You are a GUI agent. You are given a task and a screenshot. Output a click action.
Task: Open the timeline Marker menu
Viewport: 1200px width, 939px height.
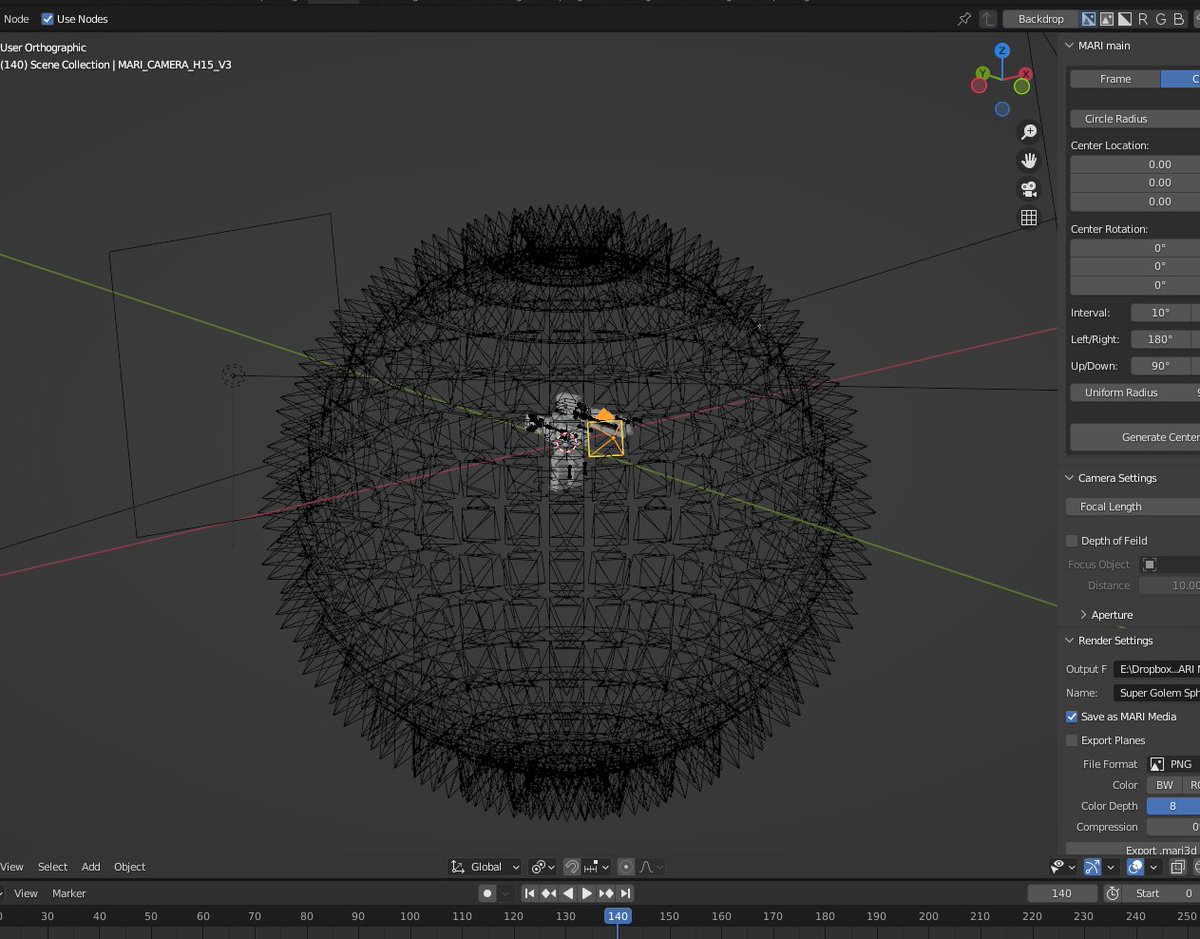[x=69, y=893]
